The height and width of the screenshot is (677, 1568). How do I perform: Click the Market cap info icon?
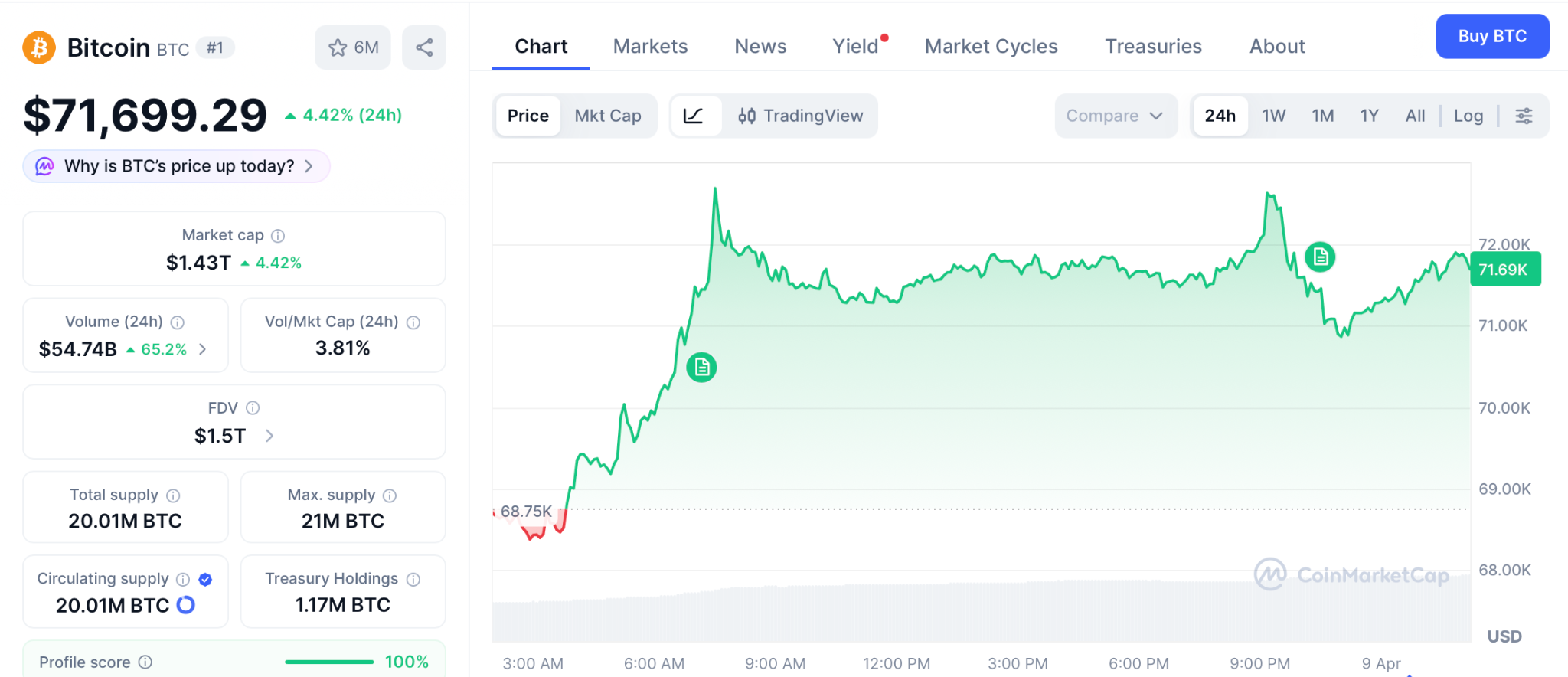coord(278,236)
